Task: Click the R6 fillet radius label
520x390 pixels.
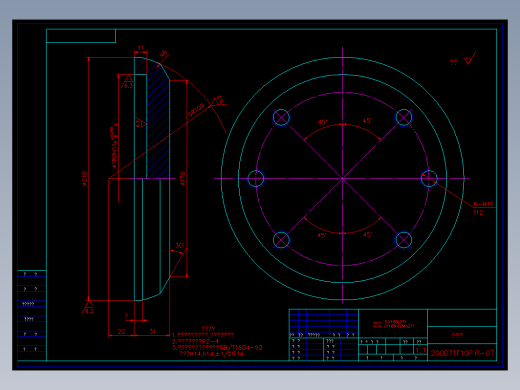Action: pyautogui.click(x=163, y=54)
